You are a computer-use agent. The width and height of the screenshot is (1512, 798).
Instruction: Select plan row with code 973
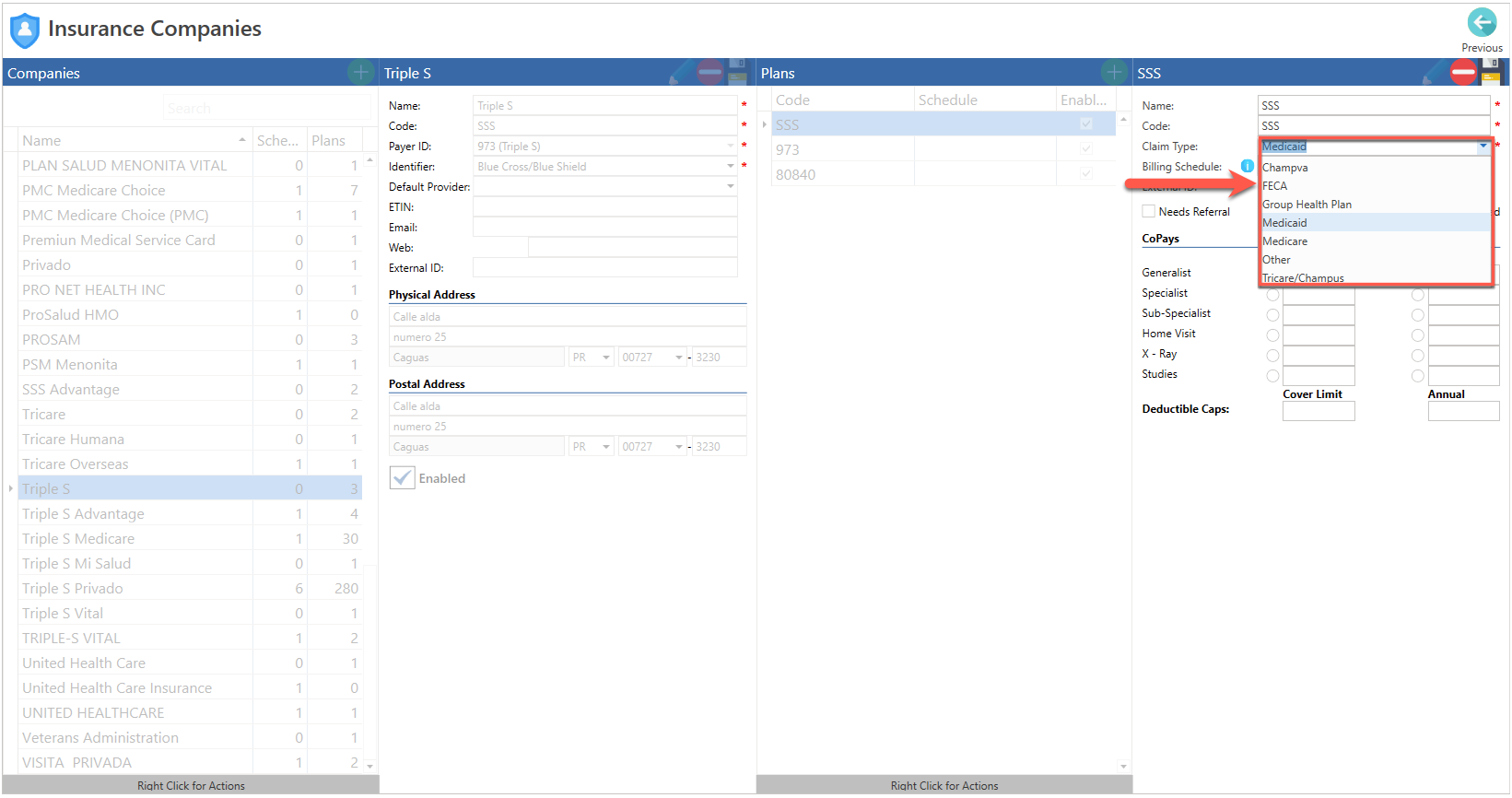pos(944,149)
